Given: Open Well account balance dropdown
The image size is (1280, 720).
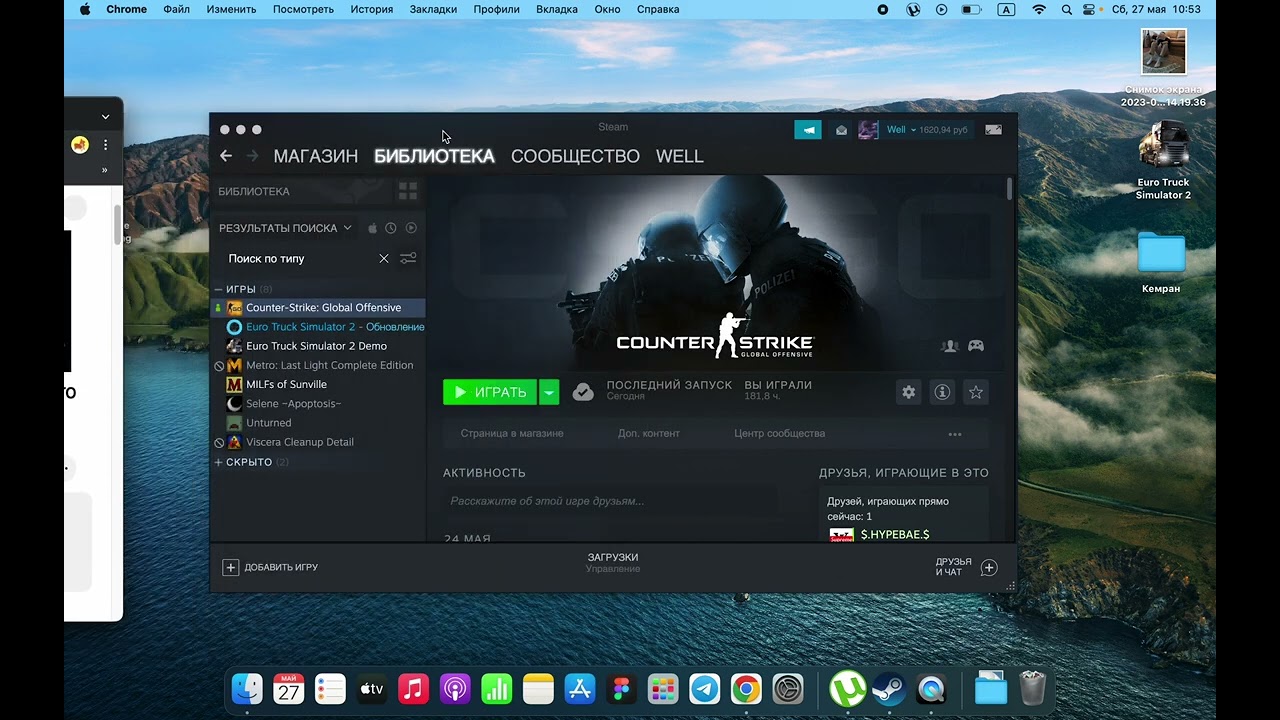Looking at the screenshot, I should point(927,130).
